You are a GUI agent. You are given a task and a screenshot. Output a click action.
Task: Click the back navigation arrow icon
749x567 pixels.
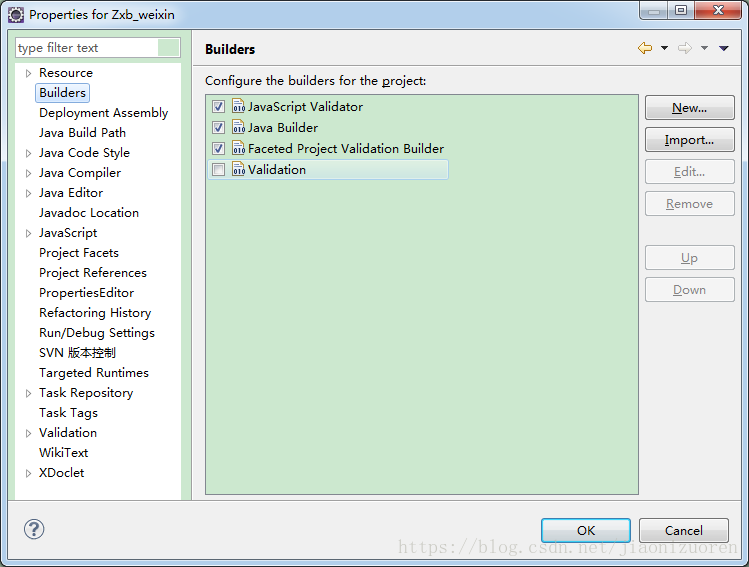645,48
